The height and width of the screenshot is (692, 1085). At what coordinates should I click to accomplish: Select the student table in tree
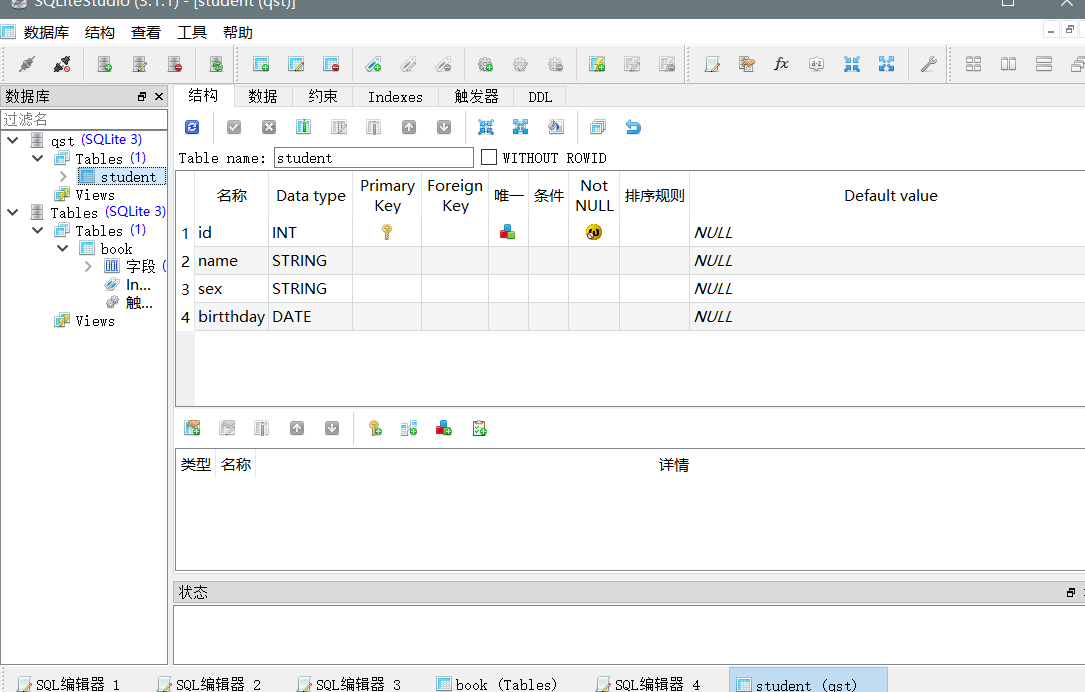(122, 176)
